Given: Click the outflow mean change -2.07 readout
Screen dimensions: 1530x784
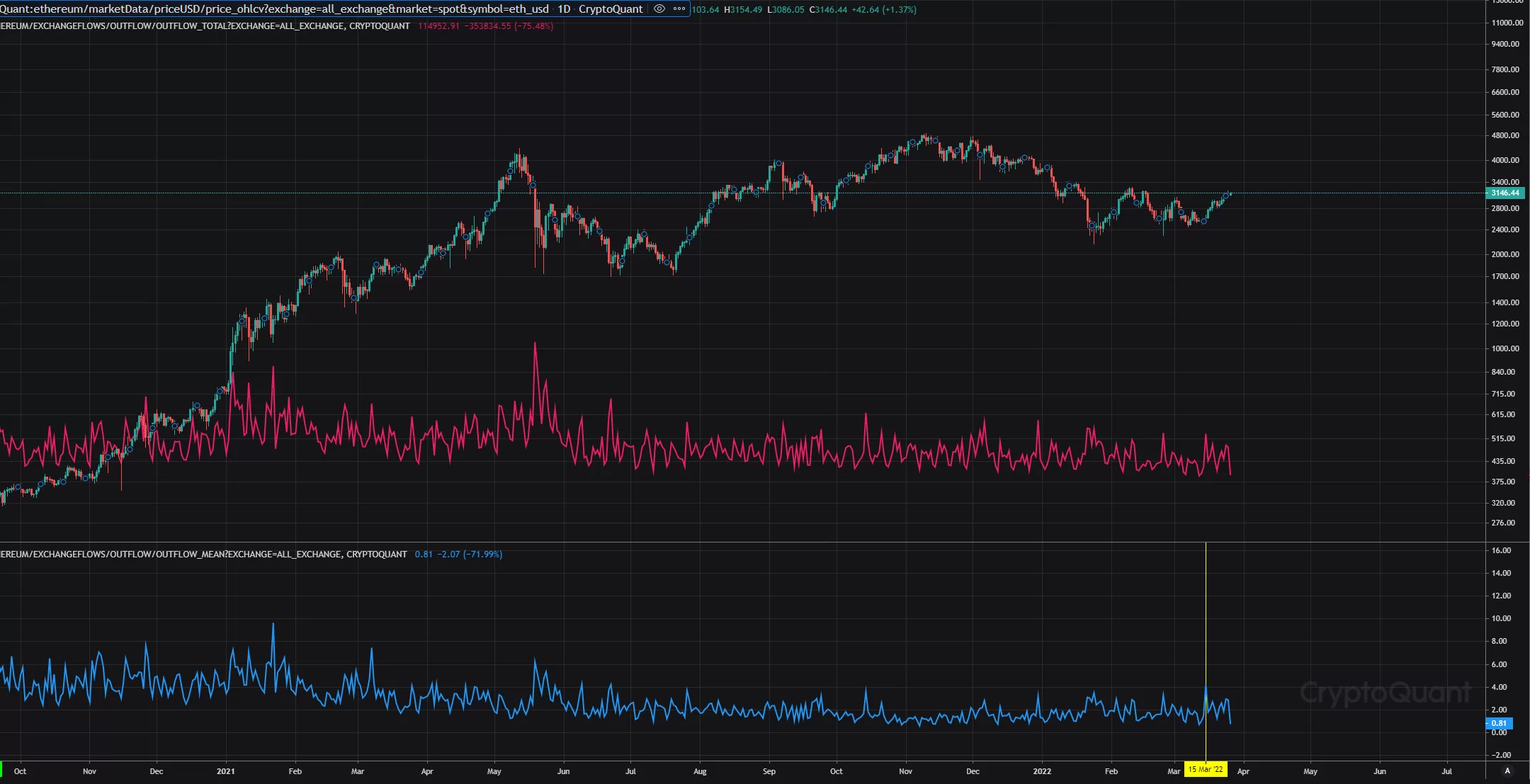Looking at the screenshot, I should (448, 555).
